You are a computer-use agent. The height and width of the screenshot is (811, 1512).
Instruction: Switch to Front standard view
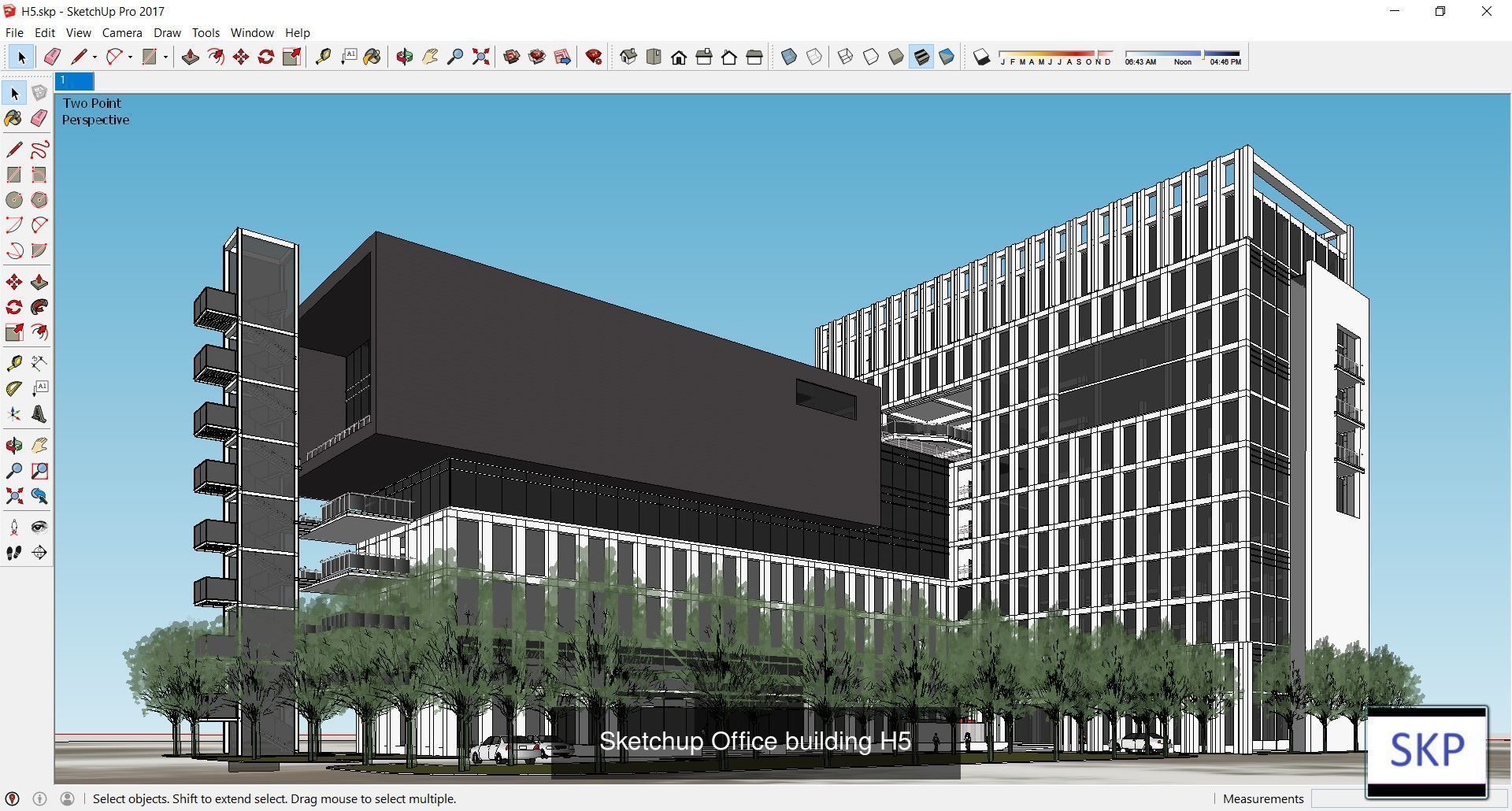point(679,57)
